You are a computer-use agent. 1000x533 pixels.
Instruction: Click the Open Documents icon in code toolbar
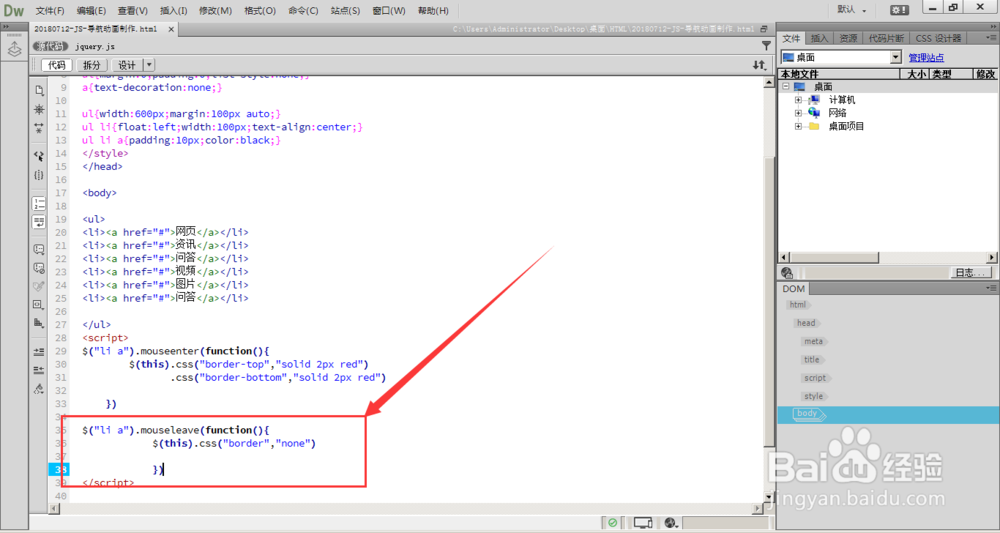39,91
